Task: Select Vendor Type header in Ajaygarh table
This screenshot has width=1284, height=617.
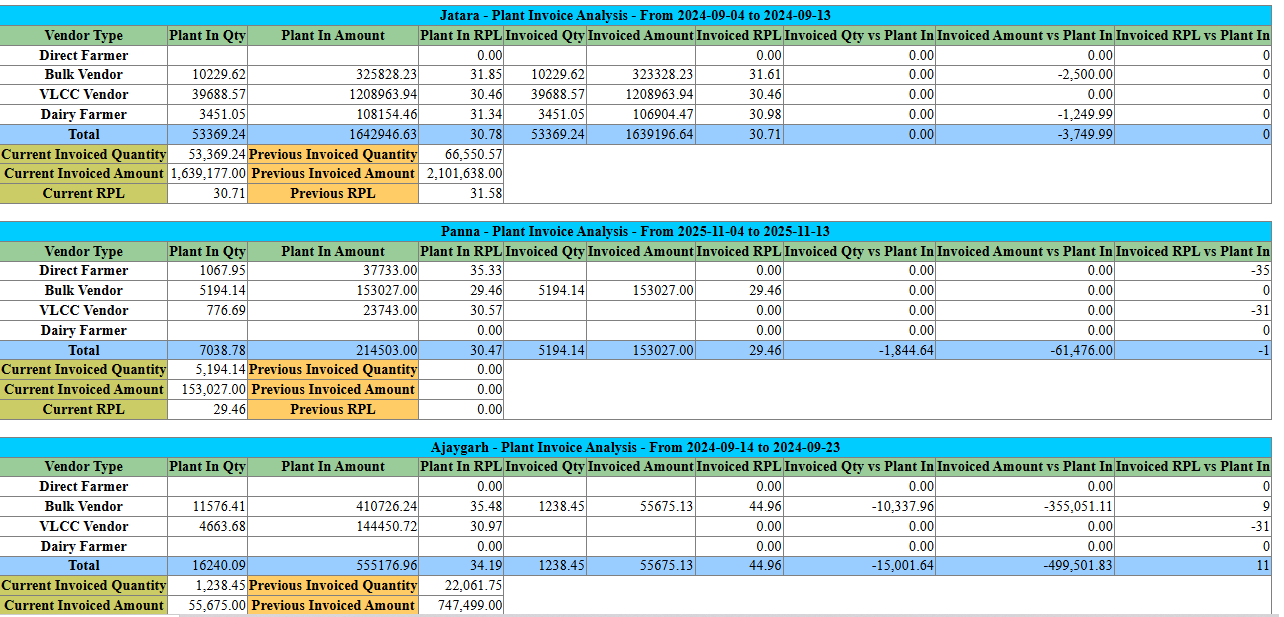Action: point(83,466)
